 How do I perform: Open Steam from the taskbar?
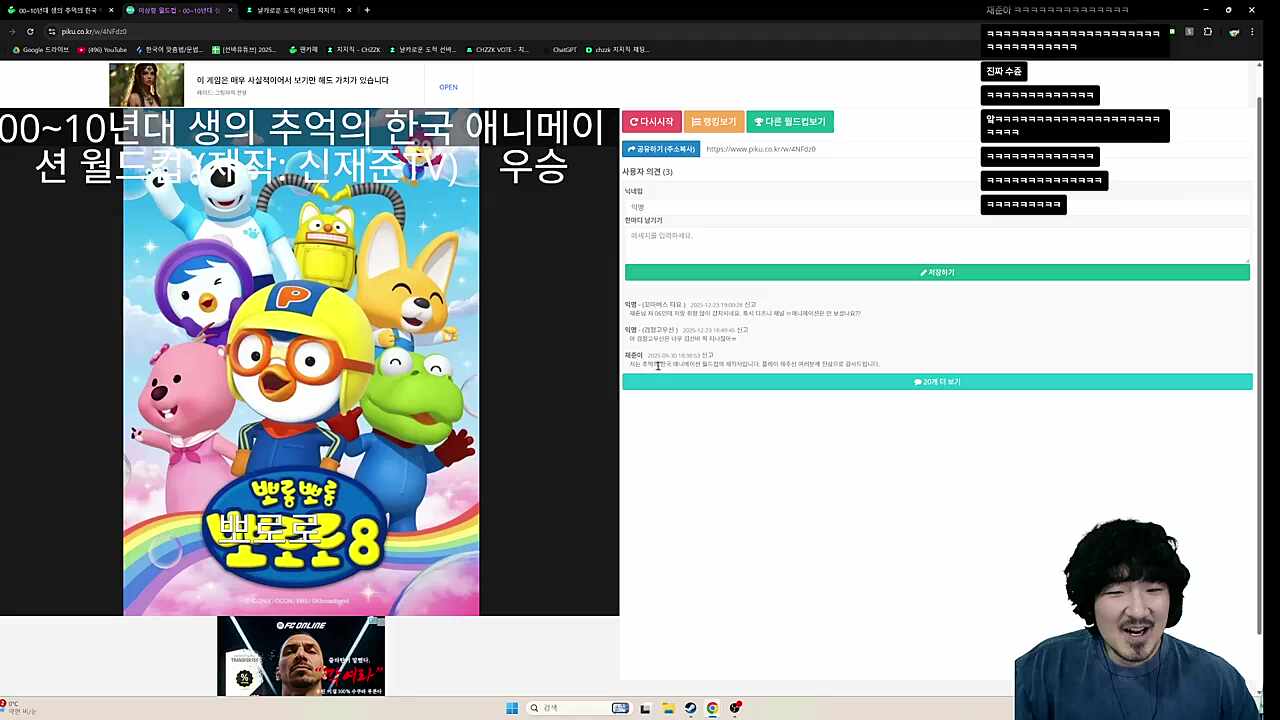(x=690, y=708)
